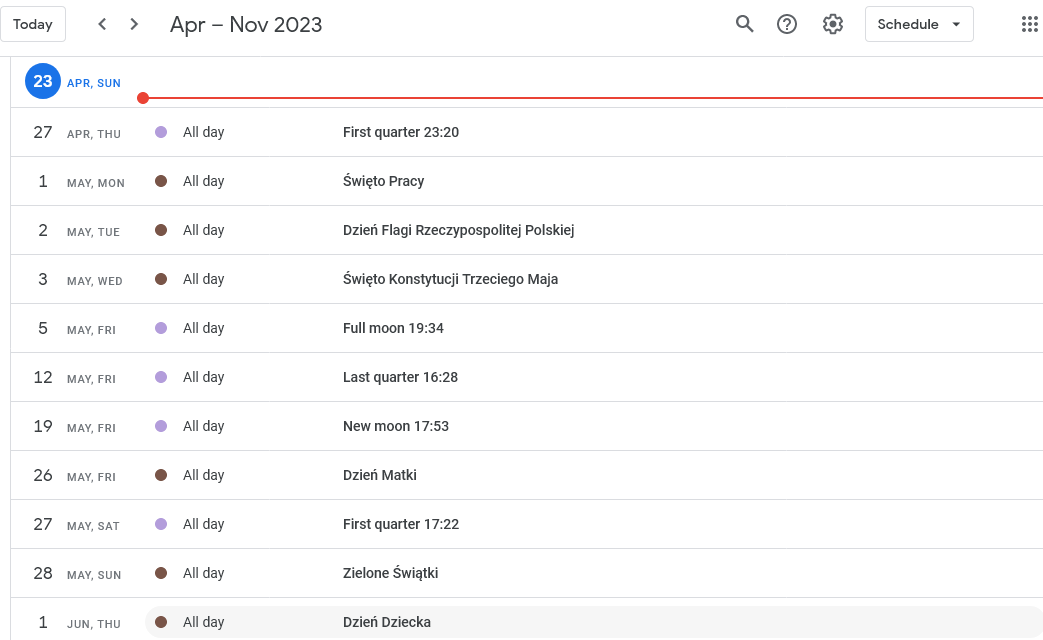Open the support help icon
The image size is (1043, 640).
pyautogui.click(x=787, y=24)
